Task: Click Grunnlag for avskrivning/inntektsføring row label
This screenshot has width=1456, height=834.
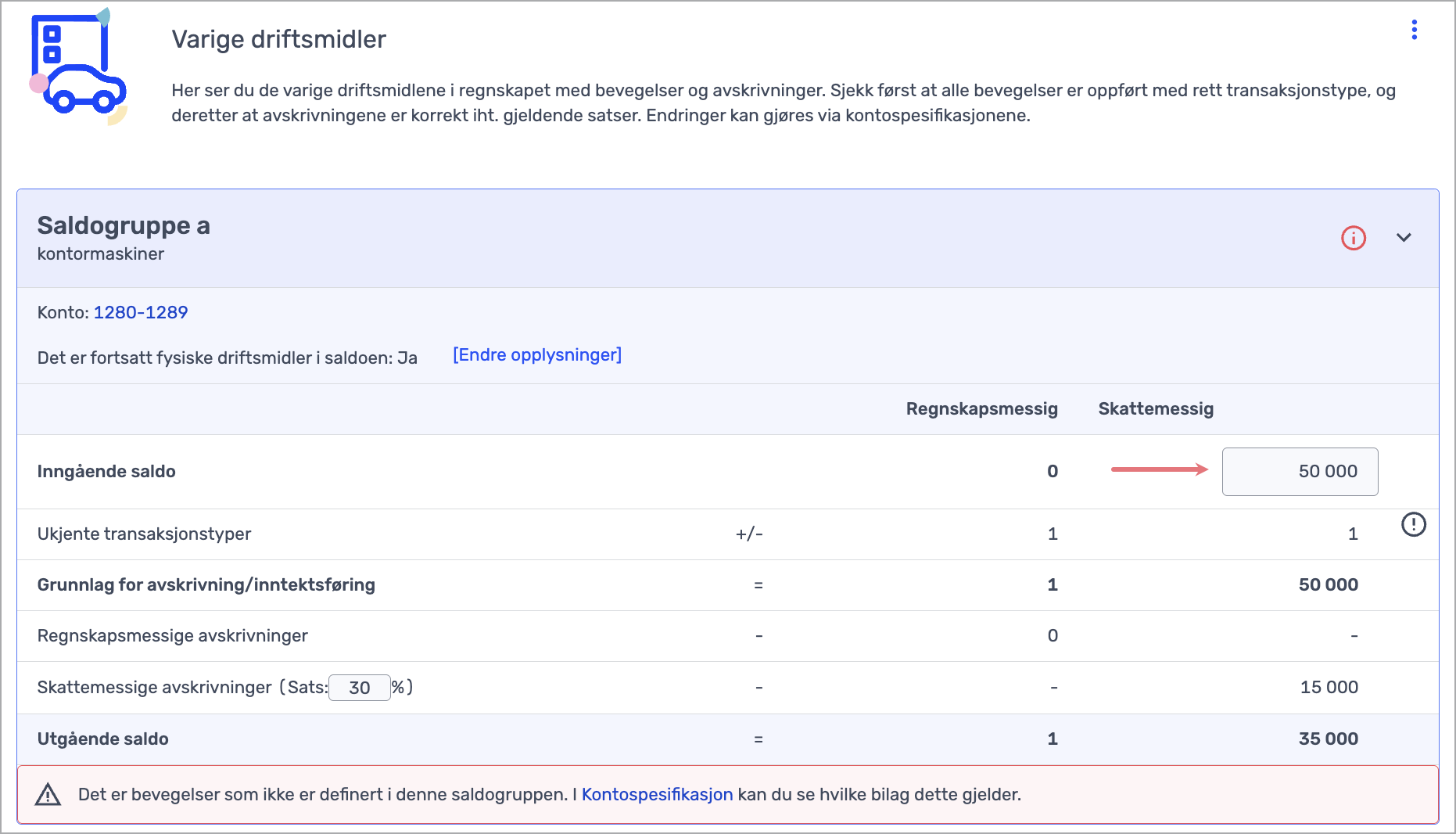Action: pyautogui.click(x=206, y=585)
